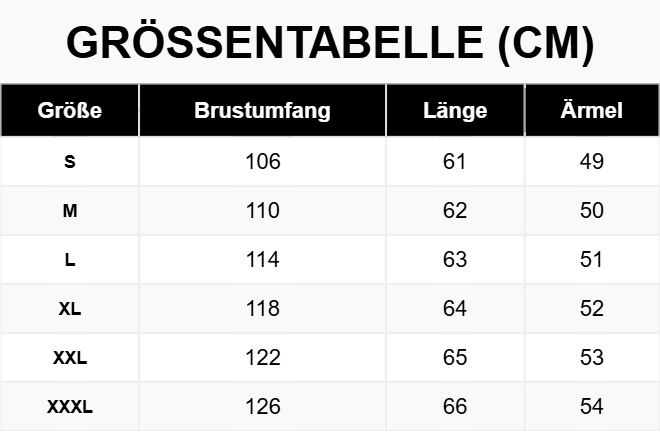660x432 pixels.
Task: Click the size L row label
Action: coord(69,260)
